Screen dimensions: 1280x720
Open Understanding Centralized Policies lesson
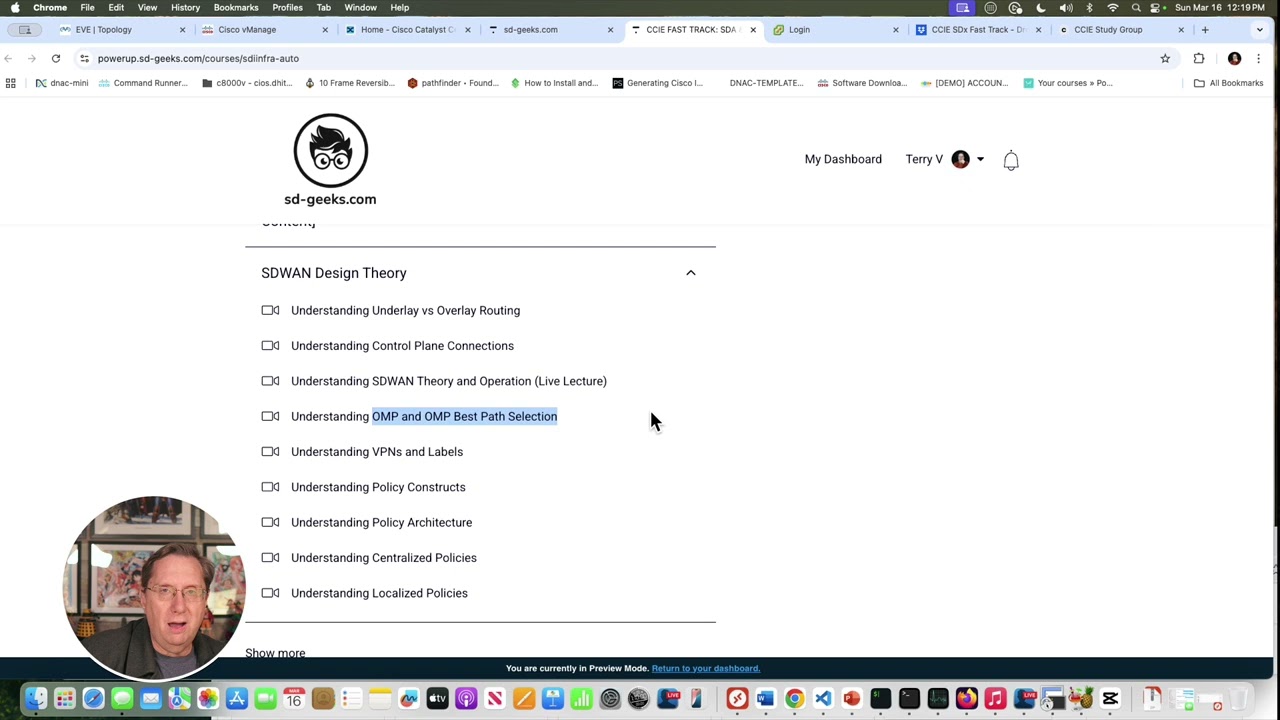(384, 558)
